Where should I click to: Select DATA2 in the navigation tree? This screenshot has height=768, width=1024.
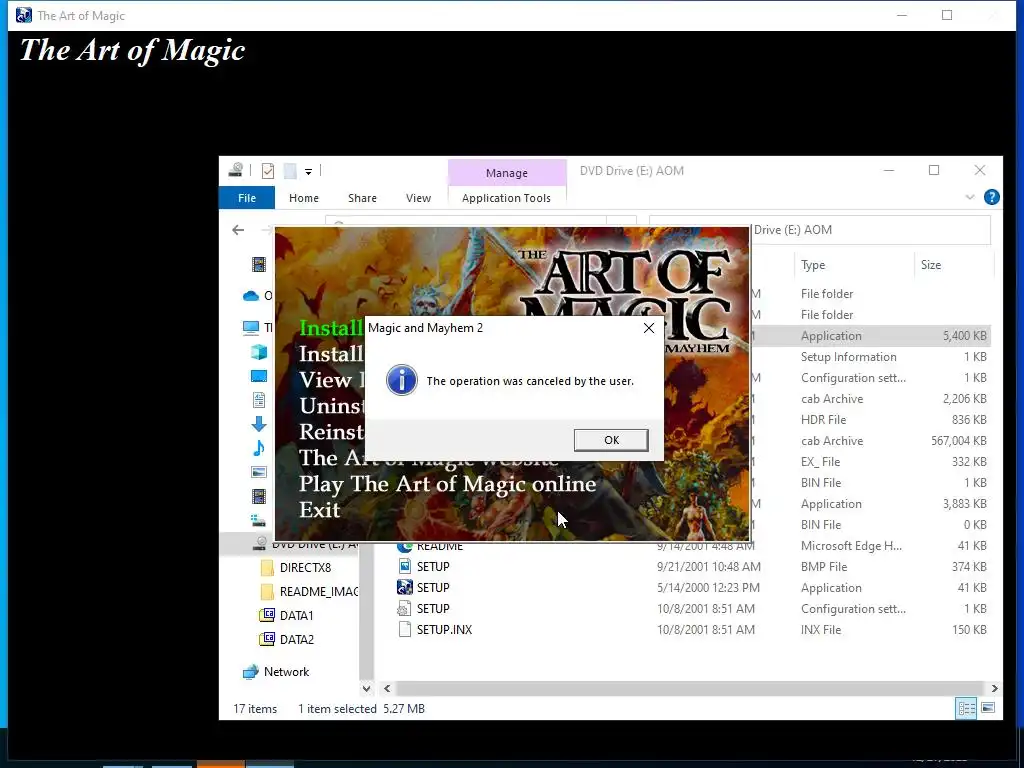click(296, 639)
